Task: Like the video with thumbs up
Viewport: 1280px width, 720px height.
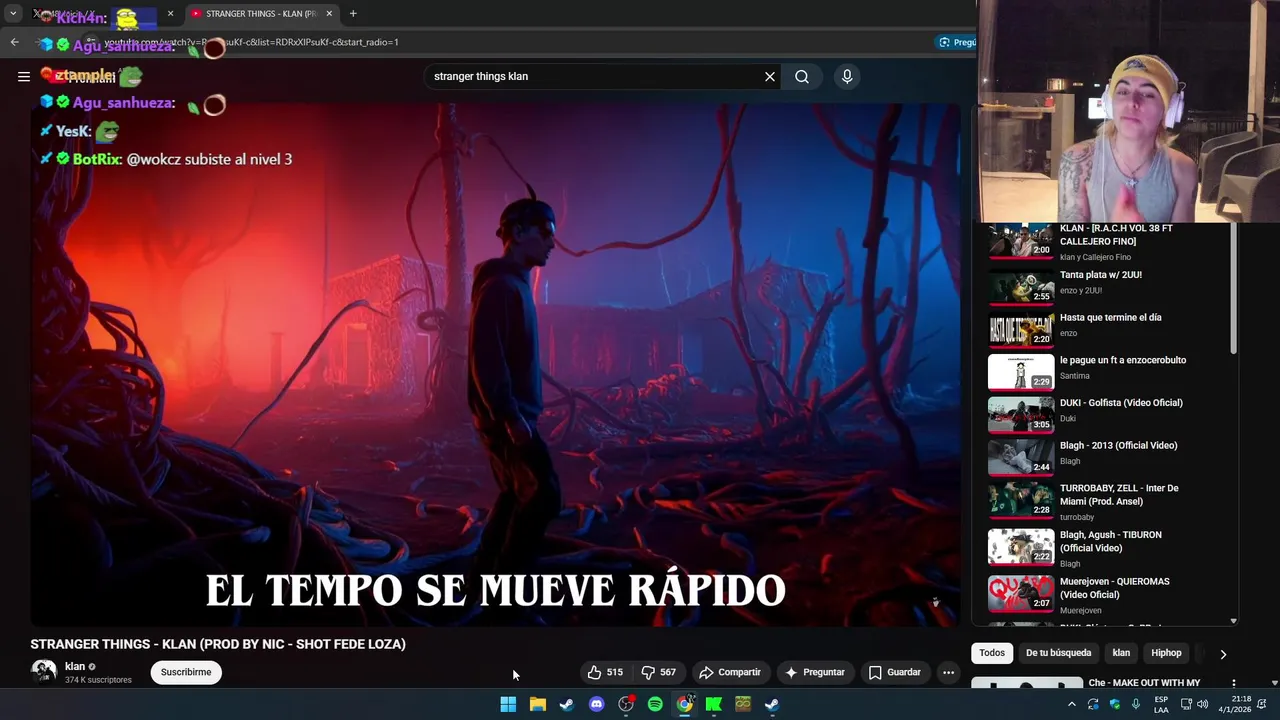Action: (x=605, y=672)
